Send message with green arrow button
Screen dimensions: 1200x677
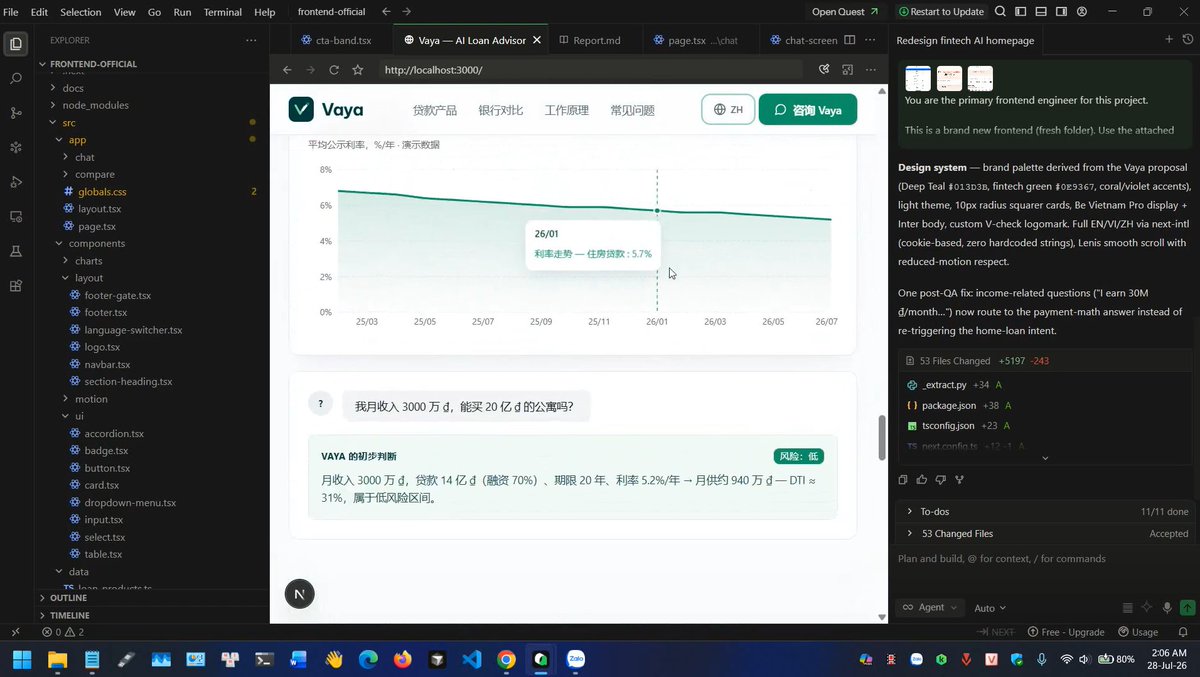point(1187,607)
